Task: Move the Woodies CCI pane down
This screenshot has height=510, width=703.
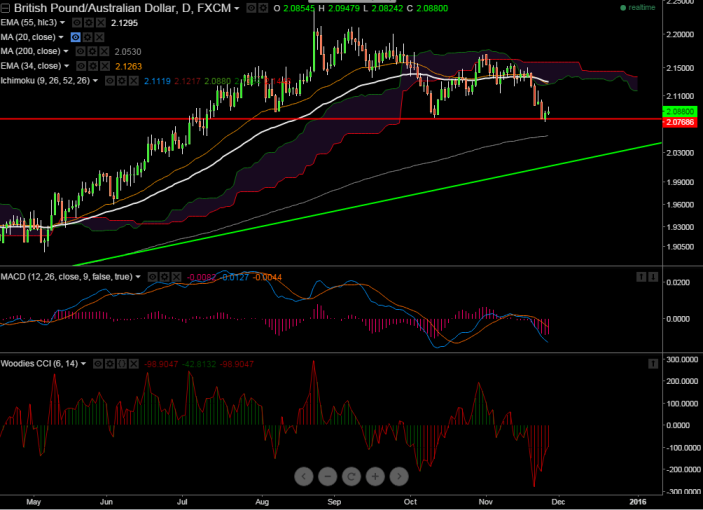Action: tap(654, 362)
